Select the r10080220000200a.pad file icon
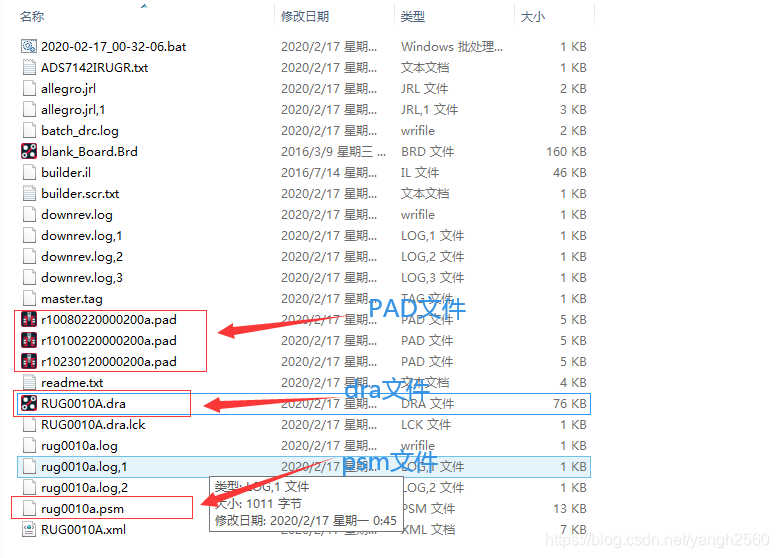The image size is (779, 558). coord(29,320)
